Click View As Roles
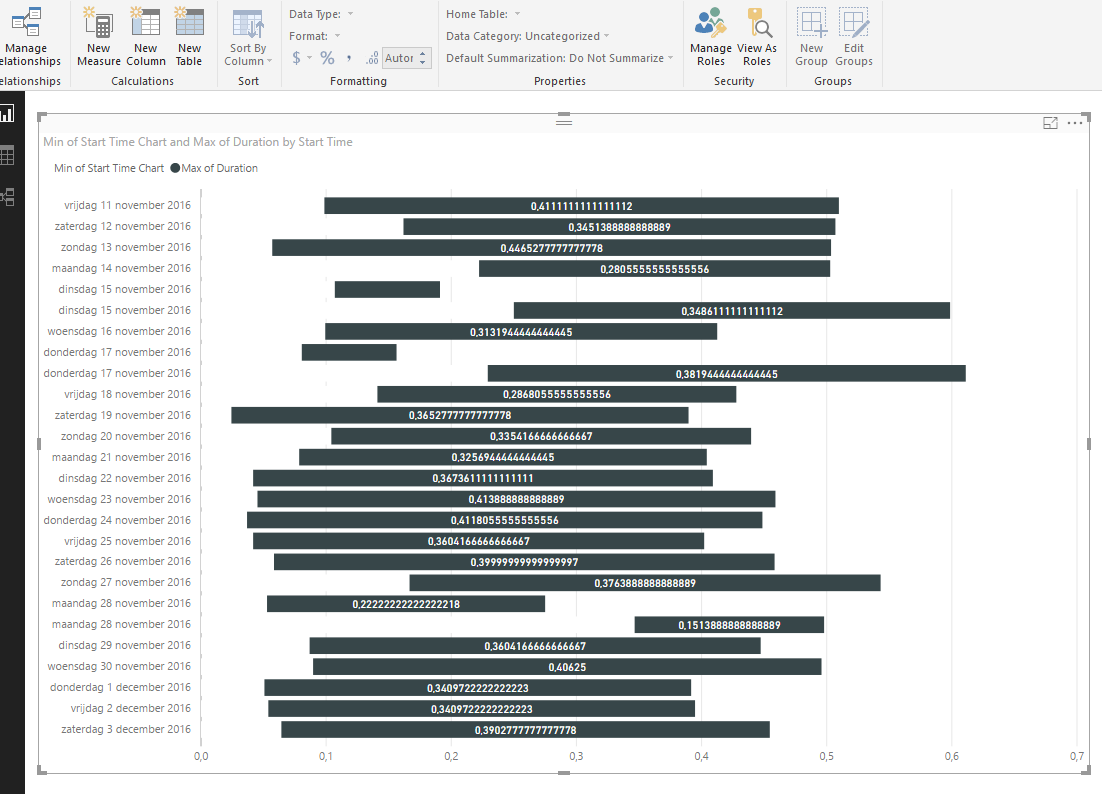Screen dimensions: 1102x794 coord(757,37)
